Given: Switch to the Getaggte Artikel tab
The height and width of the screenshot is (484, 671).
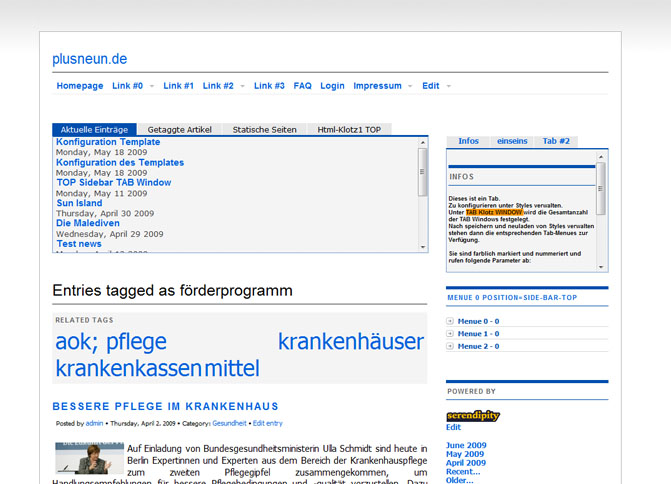Looking at the screenshot, I should [179, 130].
